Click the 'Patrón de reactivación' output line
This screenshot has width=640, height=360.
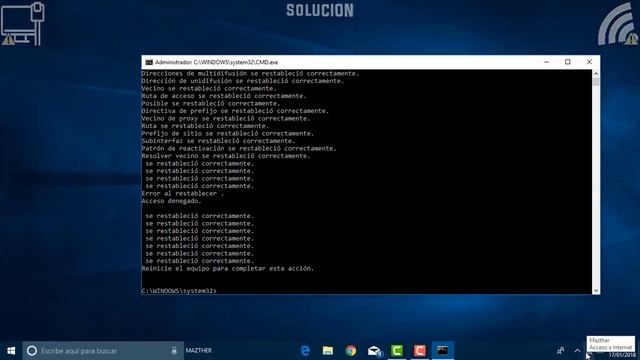click(x=239, y=148)
